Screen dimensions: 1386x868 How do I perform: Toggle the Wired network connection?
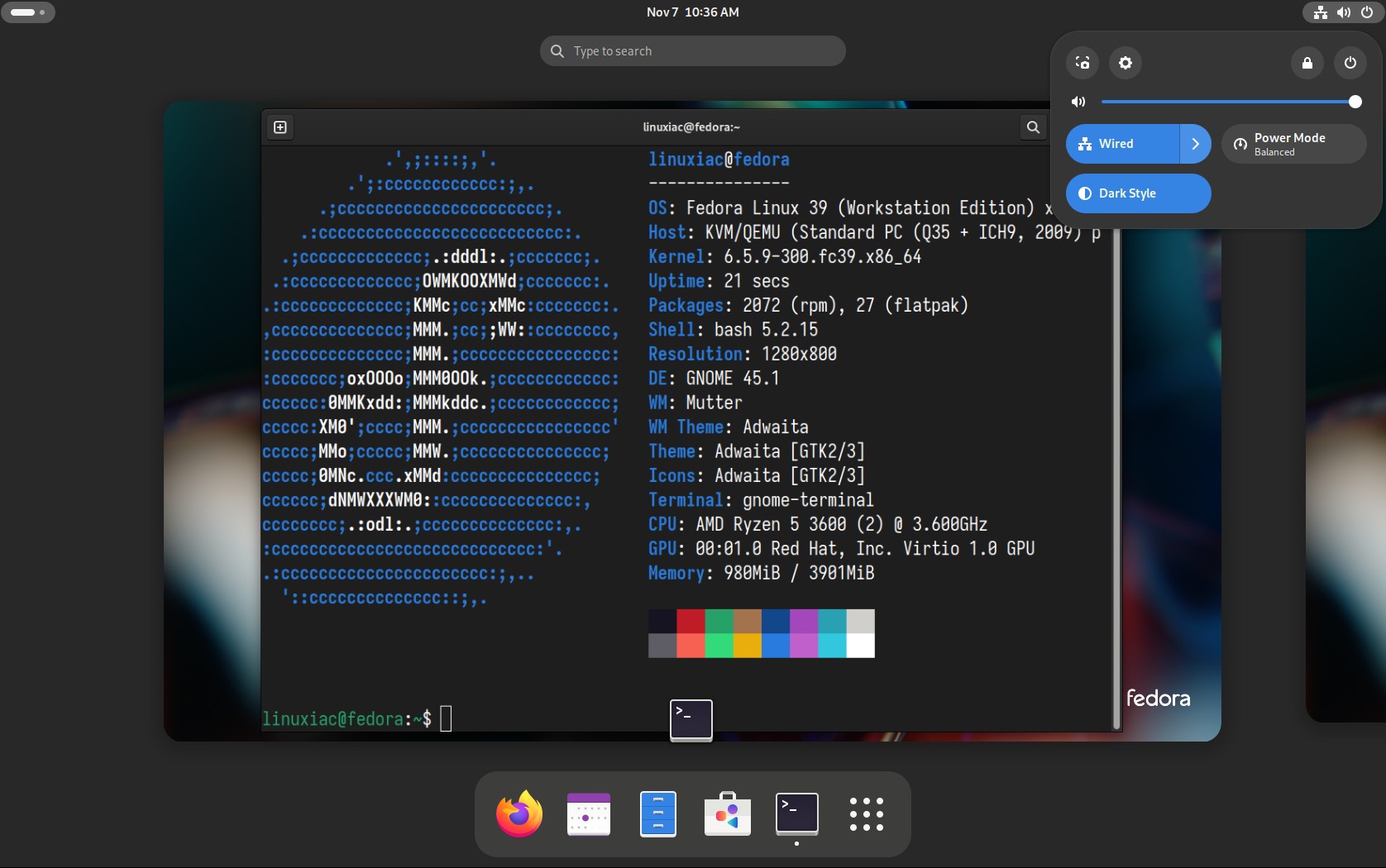[1123, 144]
